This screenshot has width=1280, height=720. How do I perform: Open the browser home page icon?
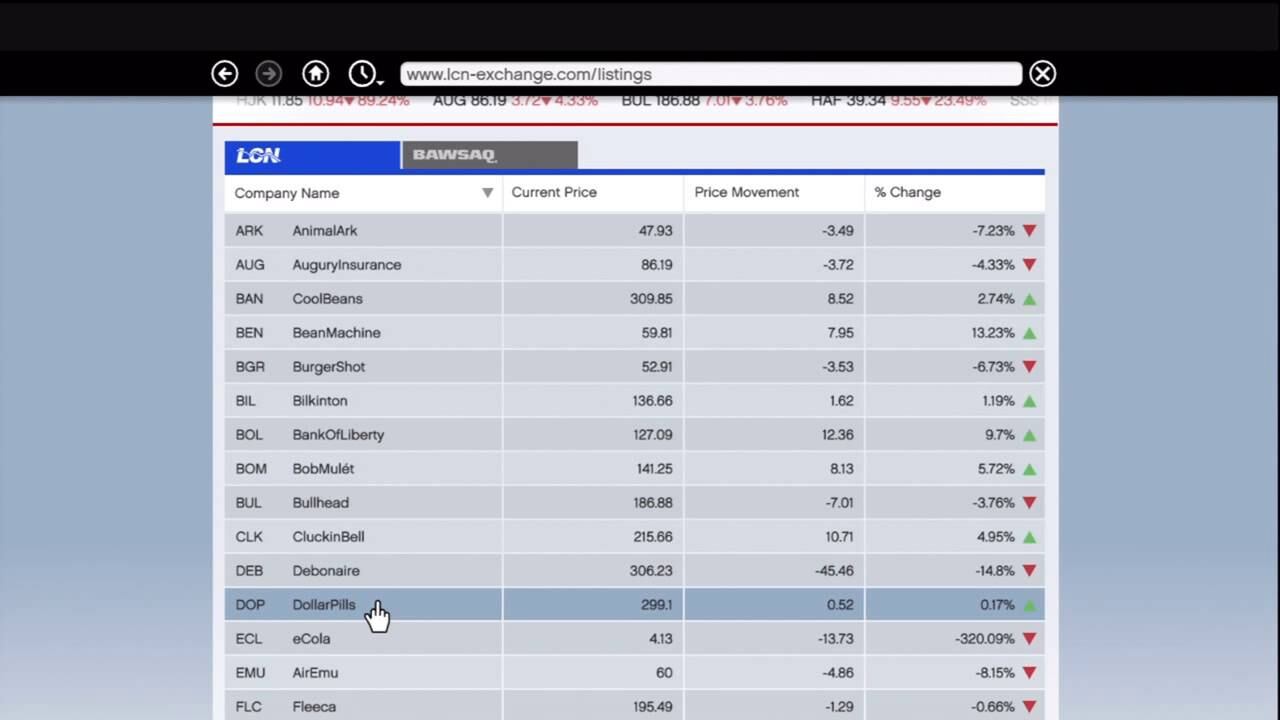click(315, 73)
